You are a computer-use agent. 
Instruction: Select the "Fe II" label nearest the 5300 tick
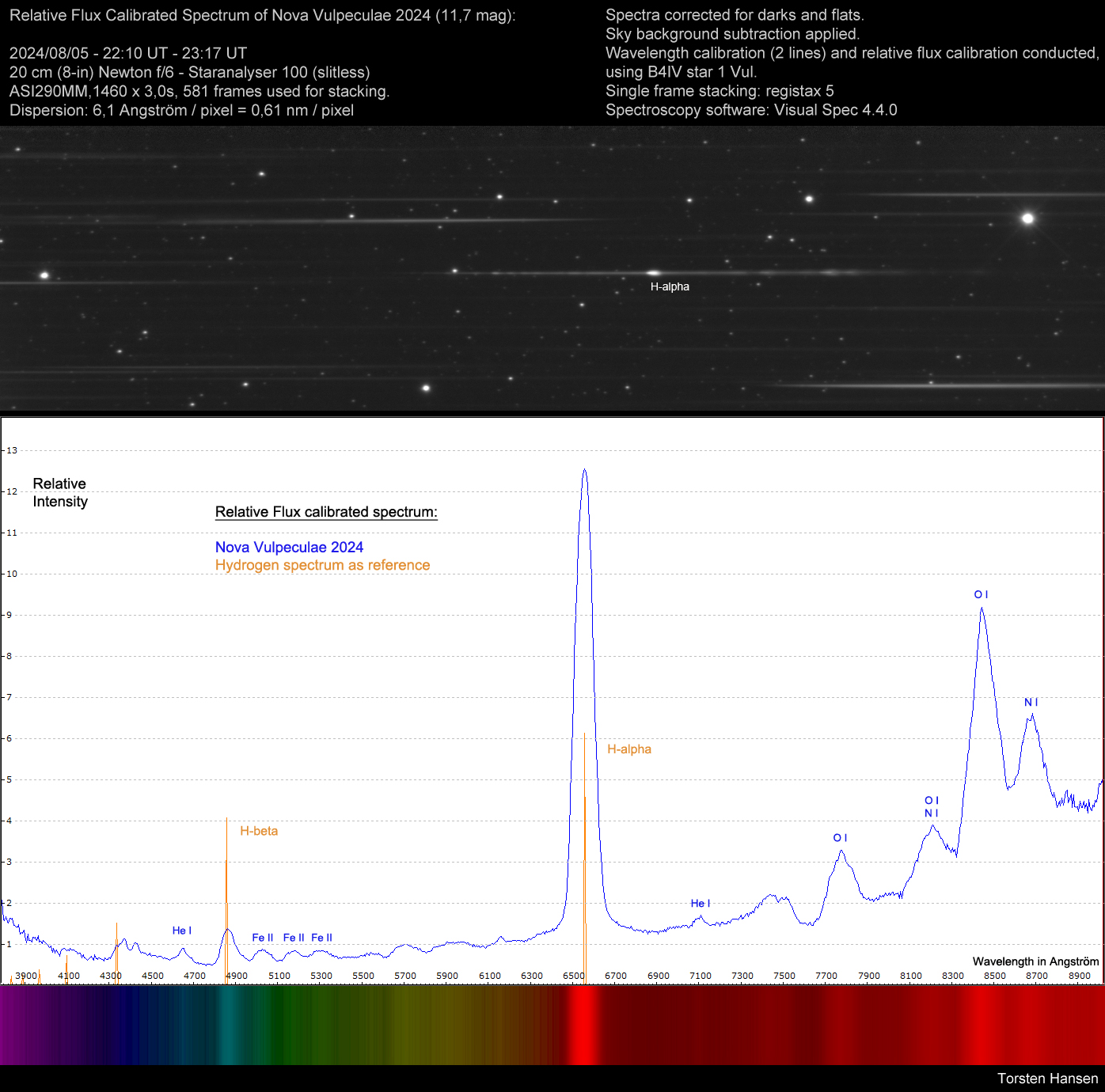(x=322, y=938)
